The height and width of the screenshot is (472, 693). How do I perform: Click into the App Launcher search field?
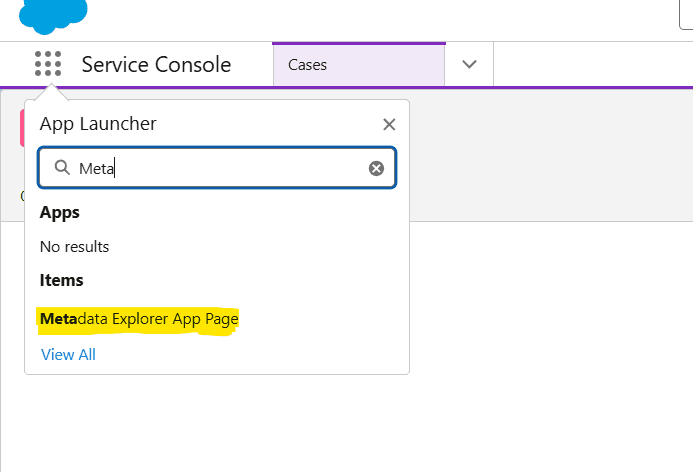217,168
